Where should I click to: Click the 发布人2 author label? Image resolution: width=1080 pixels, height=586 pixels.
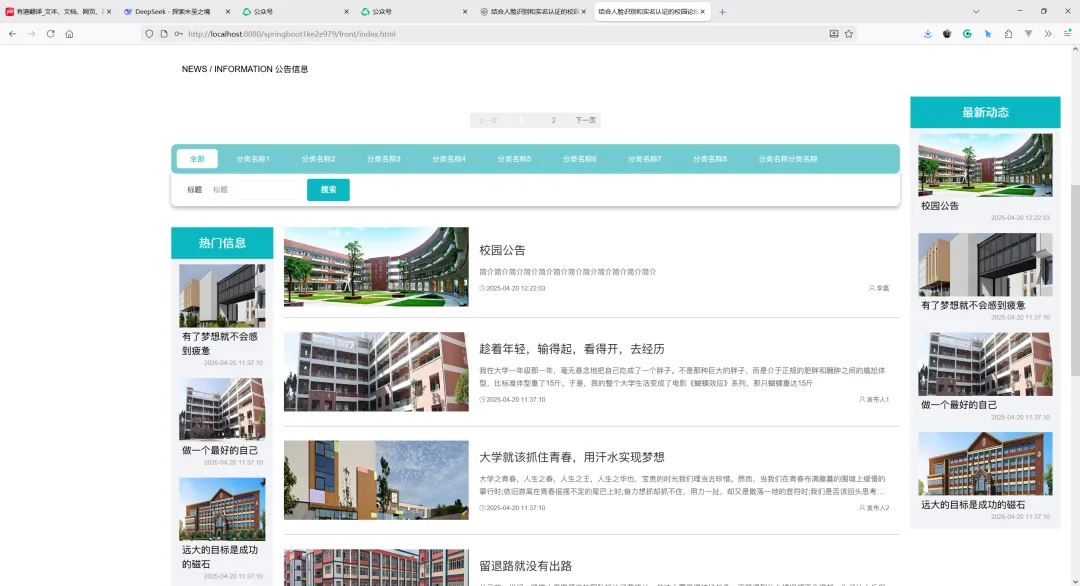873,507
